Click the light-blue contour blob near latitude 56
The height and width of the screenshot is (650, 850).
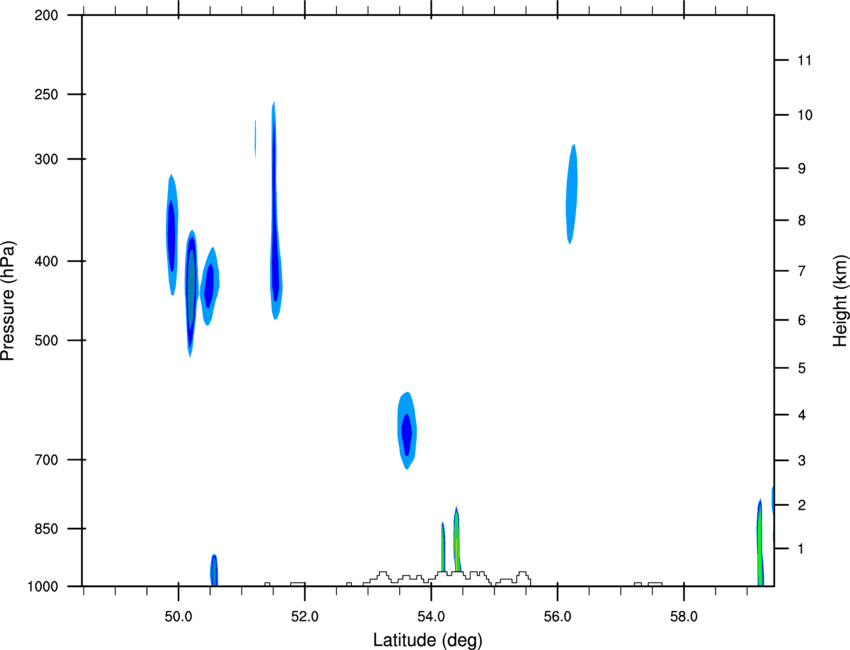tap(572, 194)
